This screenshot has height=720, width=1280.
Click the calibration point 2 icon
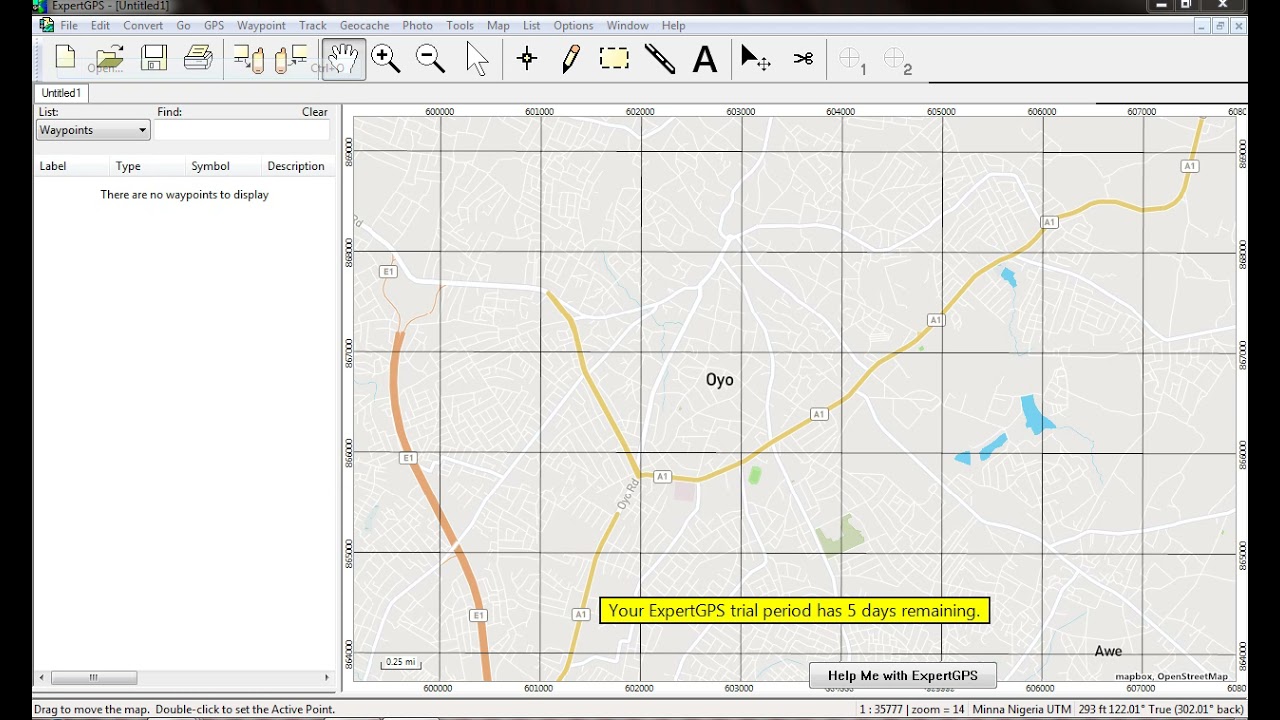(x=897, y=61)
